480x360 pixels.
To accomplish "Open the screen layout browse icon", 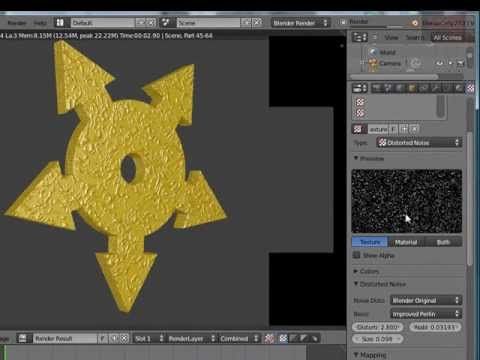I will coord(60,23).
